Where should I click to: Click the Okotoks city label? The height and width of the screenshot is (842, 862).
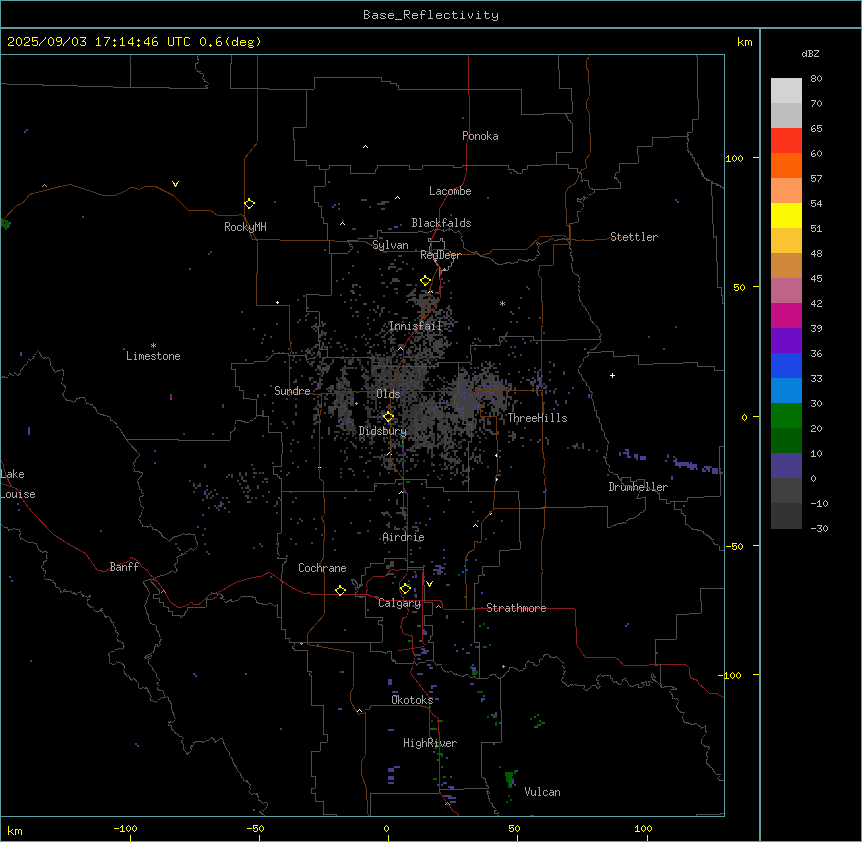412,700
